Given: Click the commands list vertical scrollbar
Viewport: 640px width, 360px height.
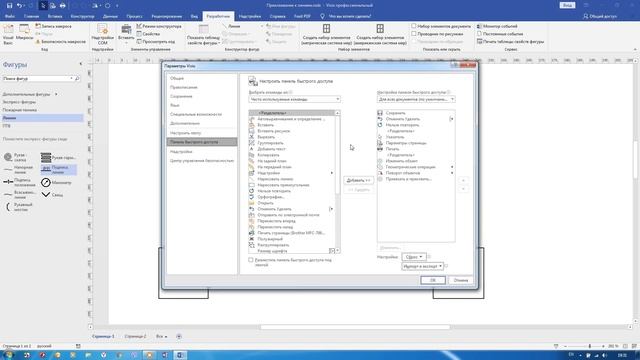Looking at the screenshot, I should (x=338, y=182).
